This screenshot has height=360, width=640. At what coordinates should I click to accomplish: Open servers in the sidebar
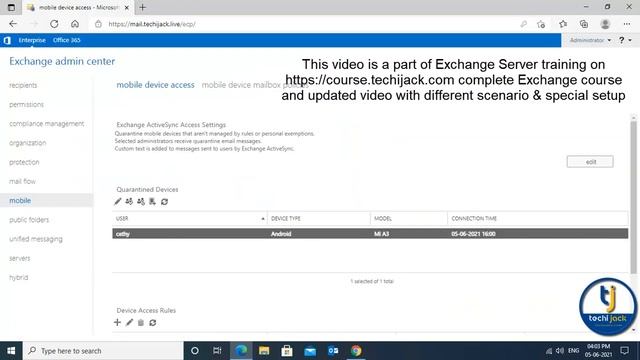(20, 258)
